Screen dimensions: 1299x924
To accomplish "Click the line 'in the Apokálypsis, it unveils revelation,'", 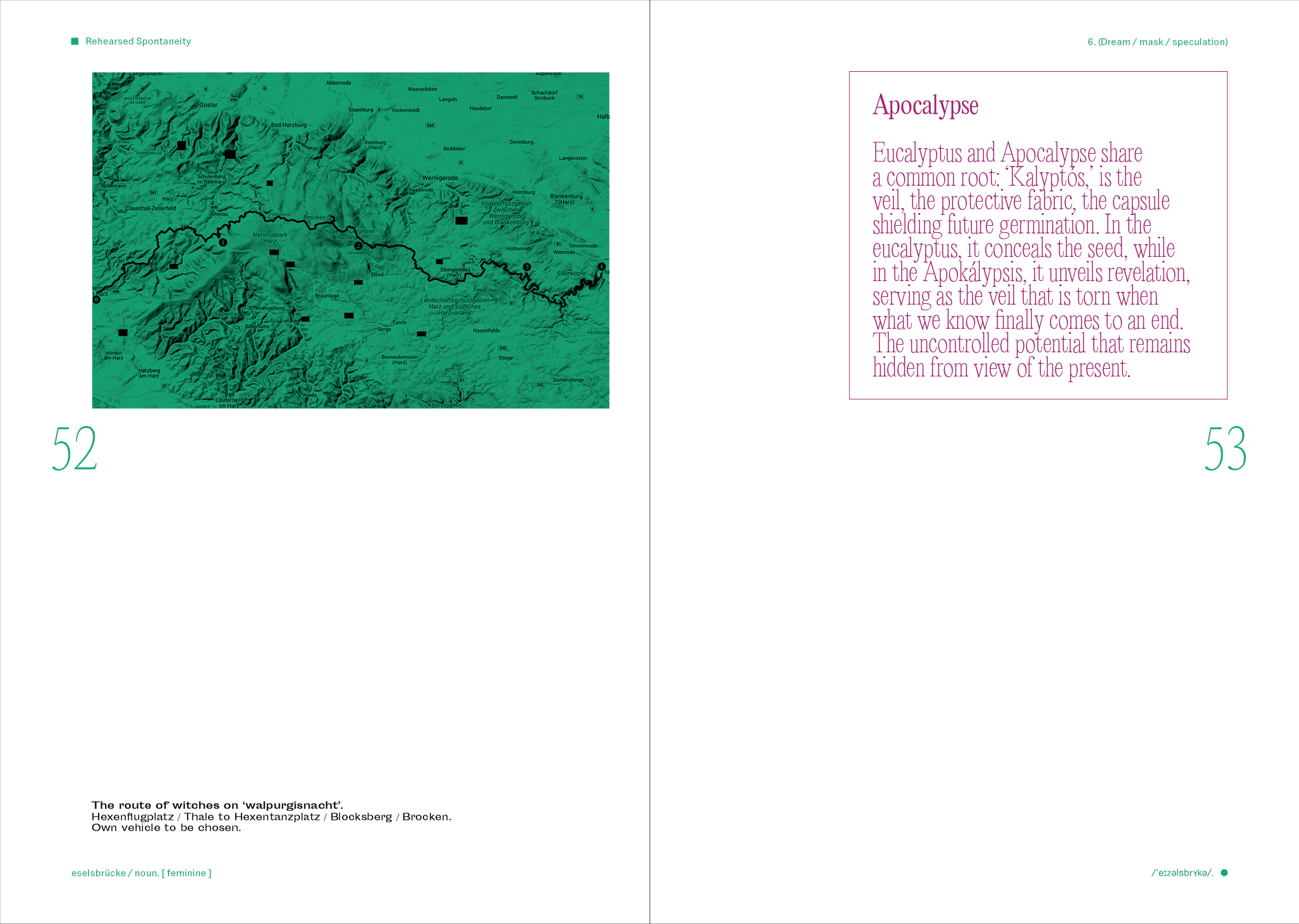I will (x=1031, y=273).
